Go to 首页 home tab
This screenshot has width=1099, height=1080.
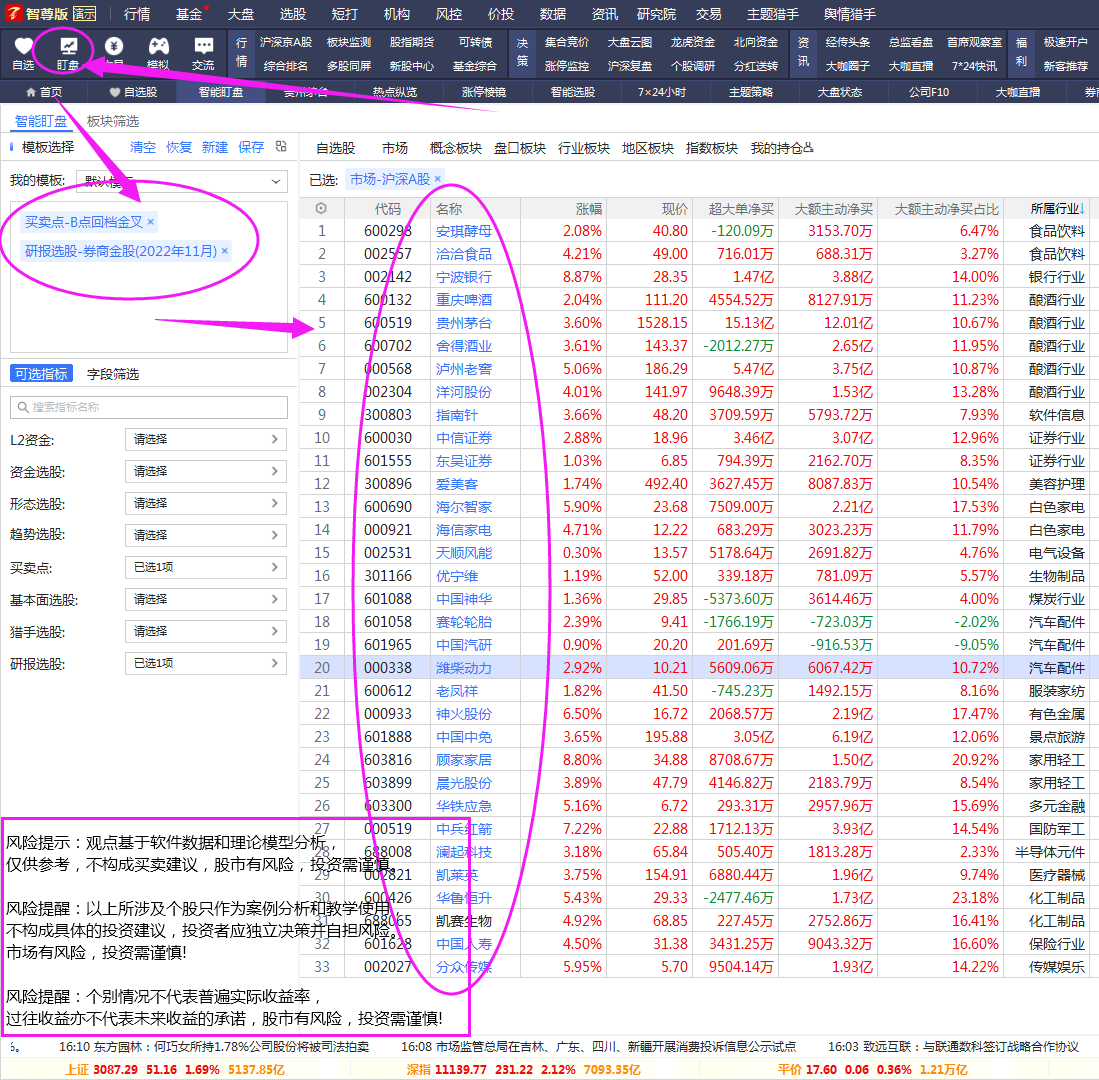point(43,92)
